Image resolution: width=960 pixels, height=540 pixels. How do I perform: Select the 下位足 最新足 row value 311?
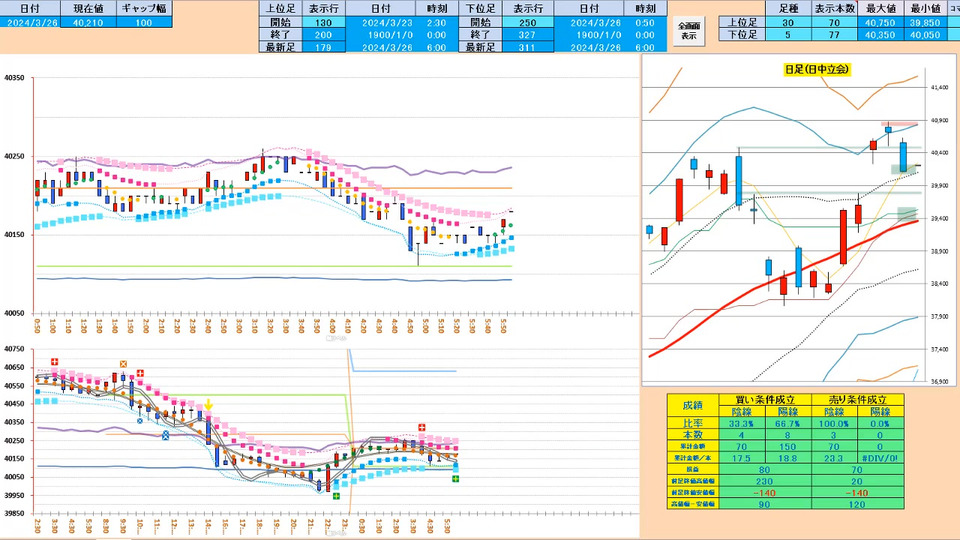[x=527, y=47]
